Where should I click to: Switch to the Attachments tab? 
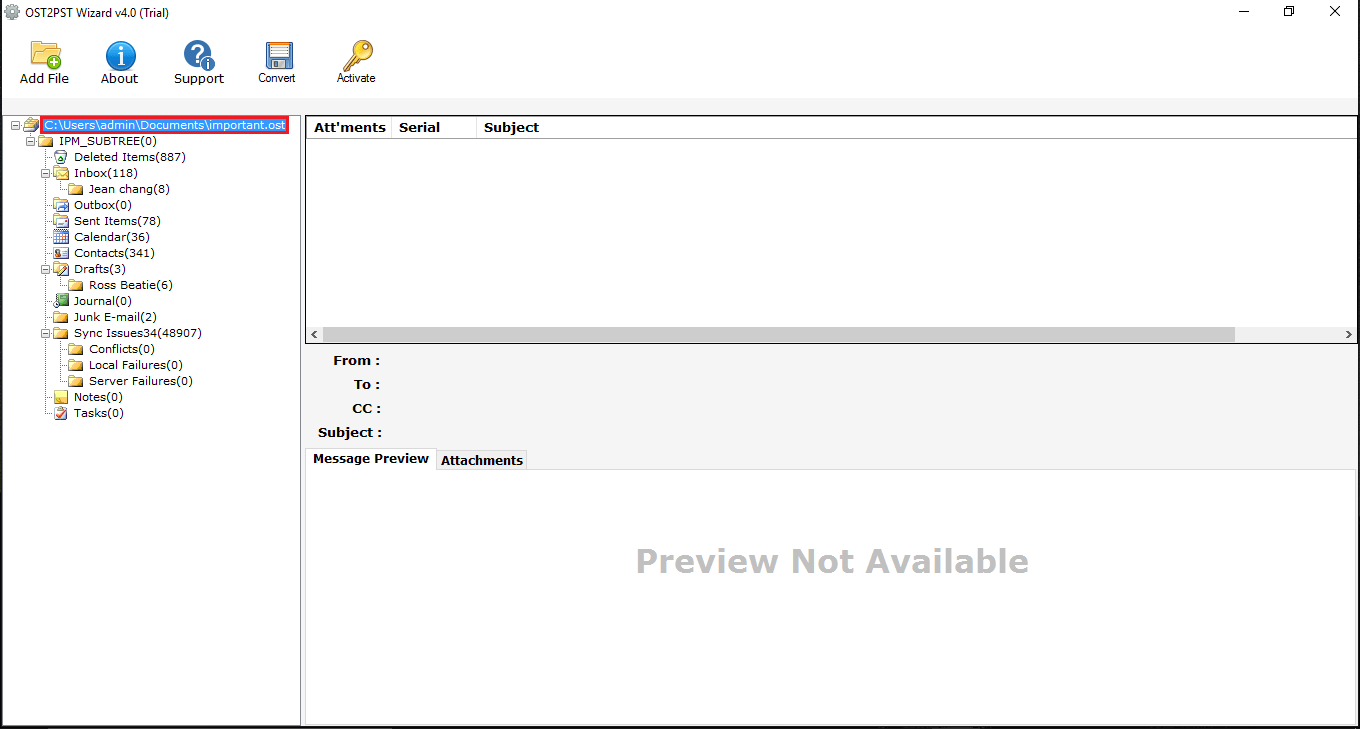coord(482,460)
